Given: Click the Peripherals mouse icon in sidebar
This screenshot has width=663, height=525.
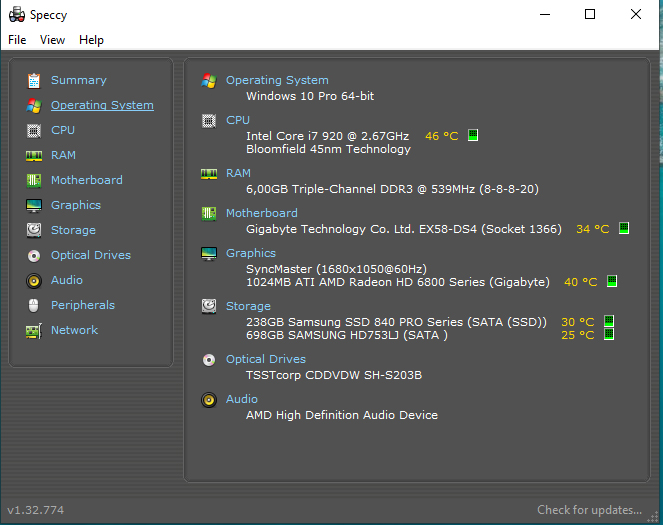Looking at the screenshot, I should pyautogui.click(x=34, y=305).
